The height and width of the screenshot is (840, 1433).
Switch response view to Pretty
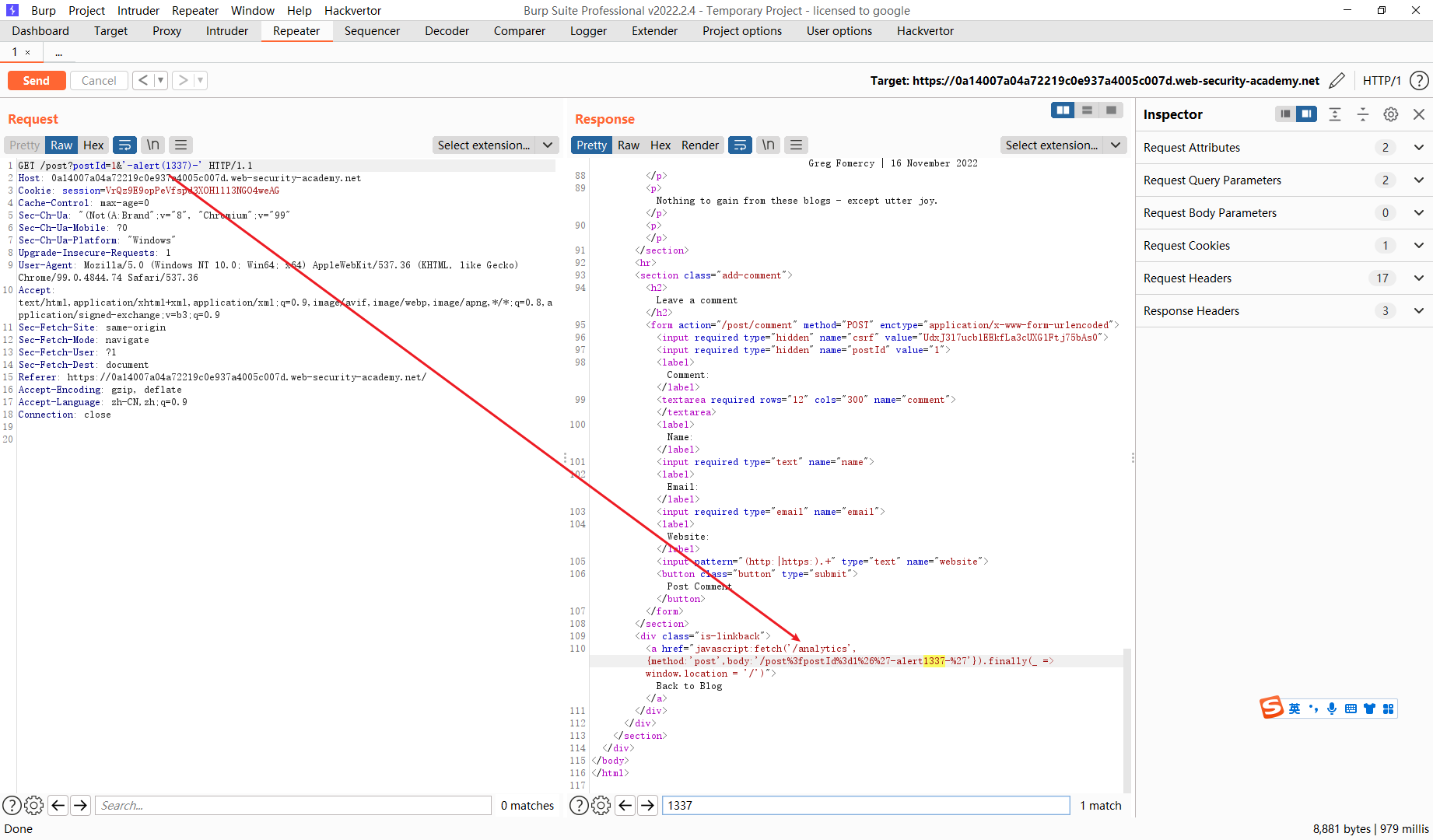click(592, 145)
